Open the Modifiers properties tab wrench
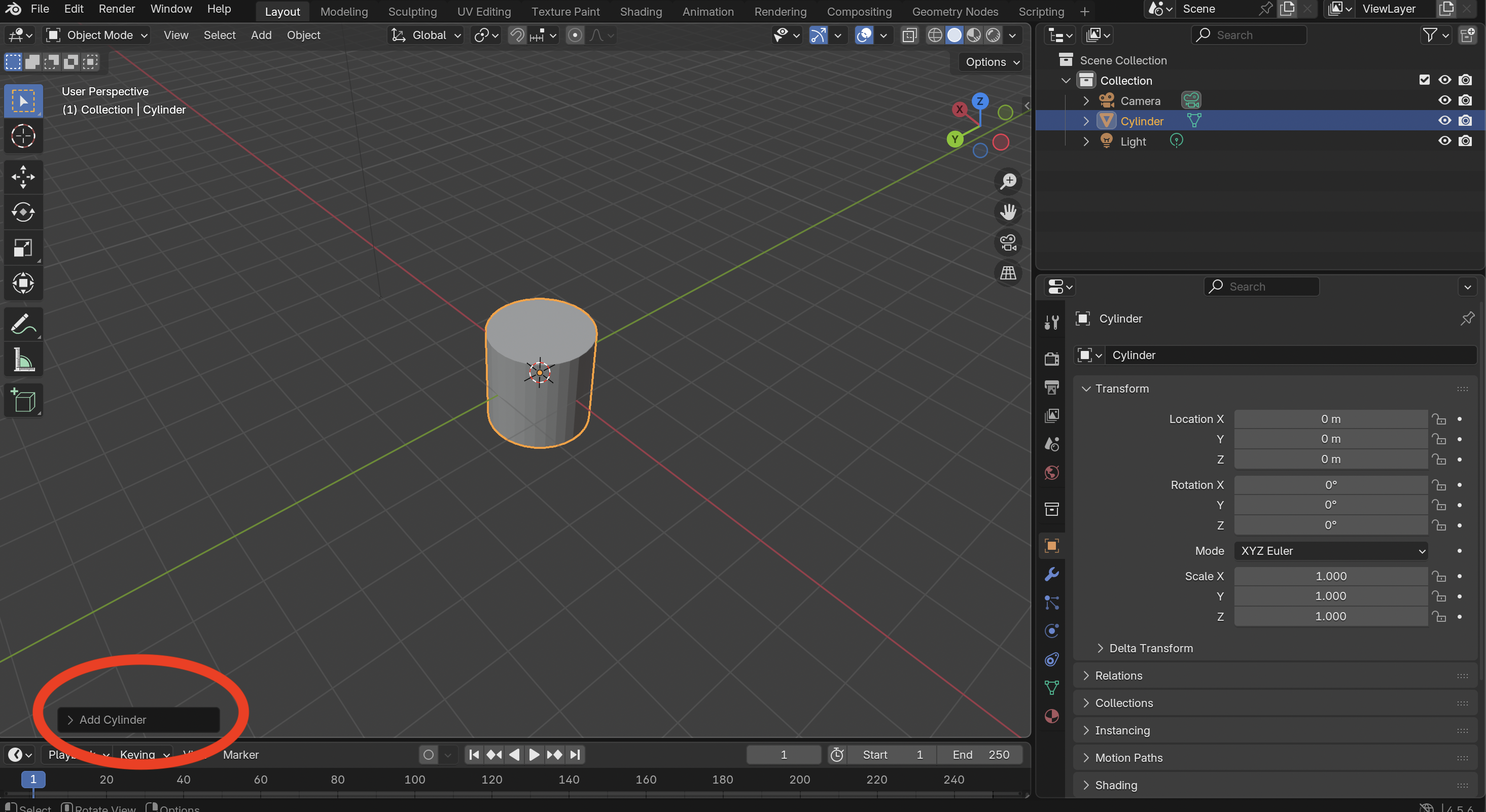Viewport: 1486px width, 812px height. [1052, 574]
